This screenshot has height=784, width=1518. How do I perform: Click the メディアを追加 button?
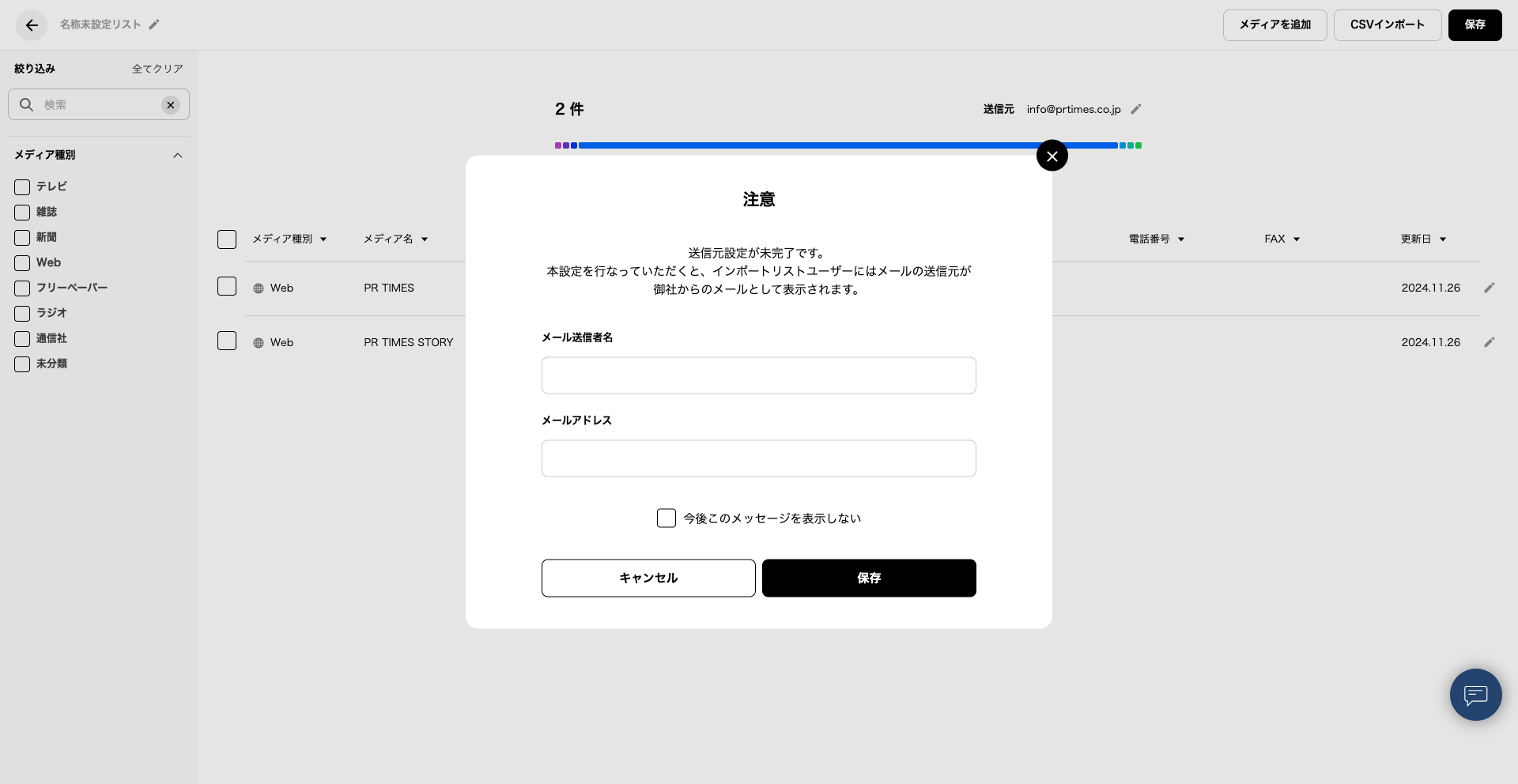(1274, 25)
